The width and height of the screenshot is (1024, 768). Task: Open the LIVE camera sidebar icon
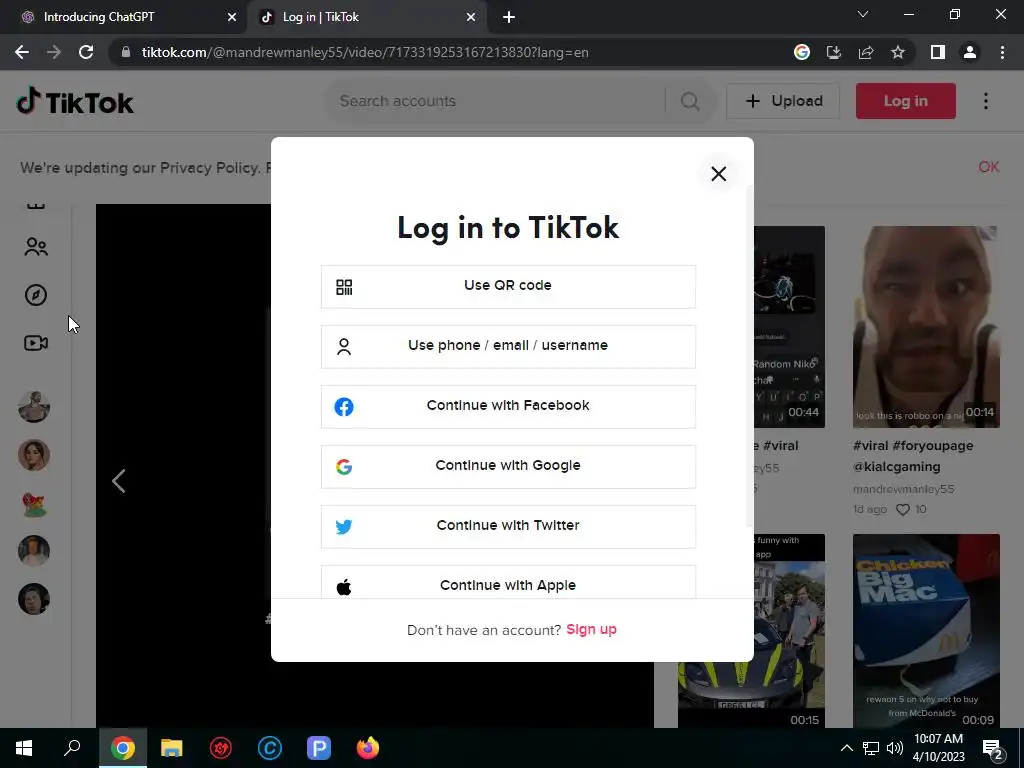coord(36,343)
